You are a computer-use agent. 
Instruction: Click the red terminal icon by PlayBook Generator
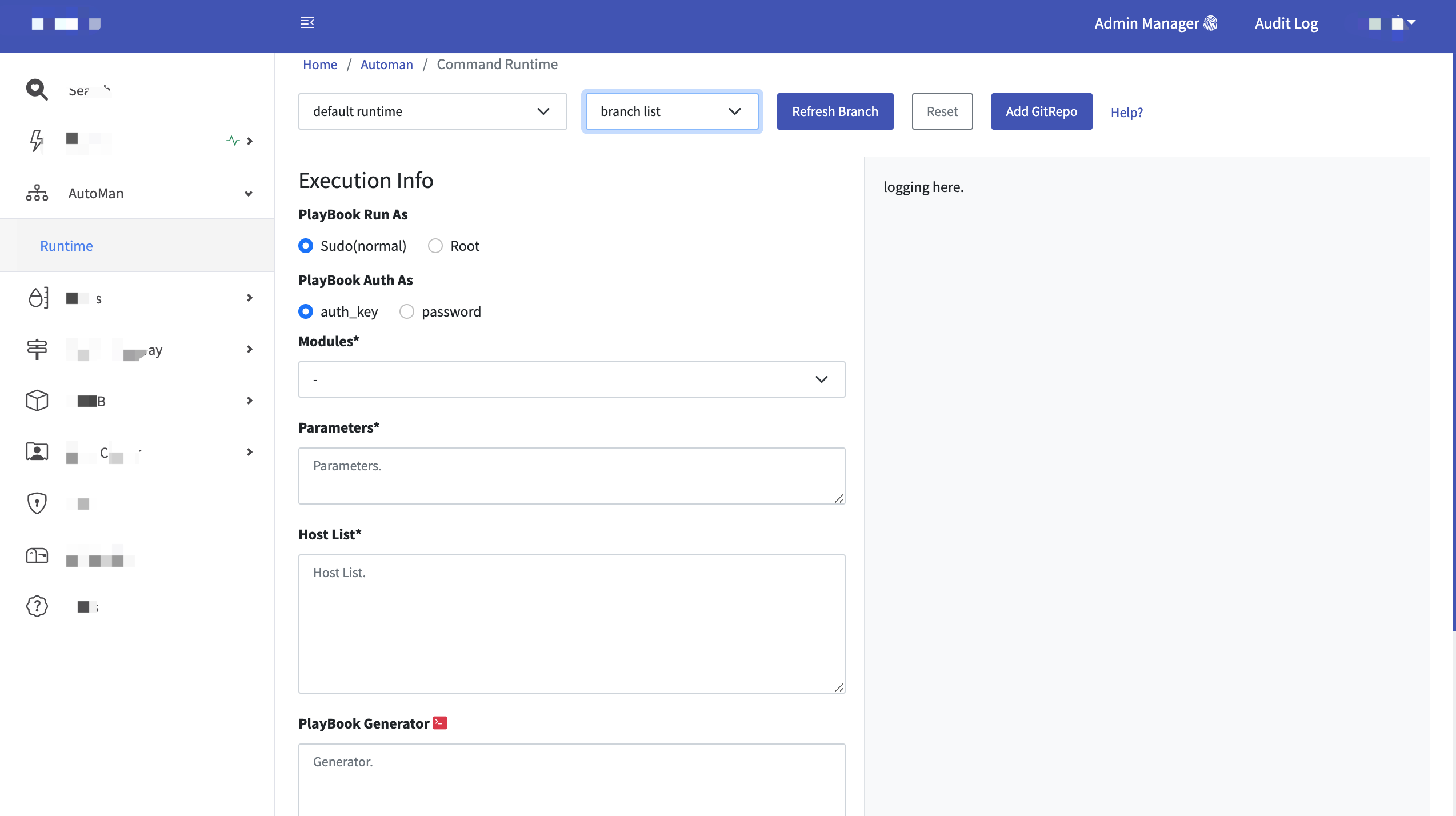click(x=440, y=723)
